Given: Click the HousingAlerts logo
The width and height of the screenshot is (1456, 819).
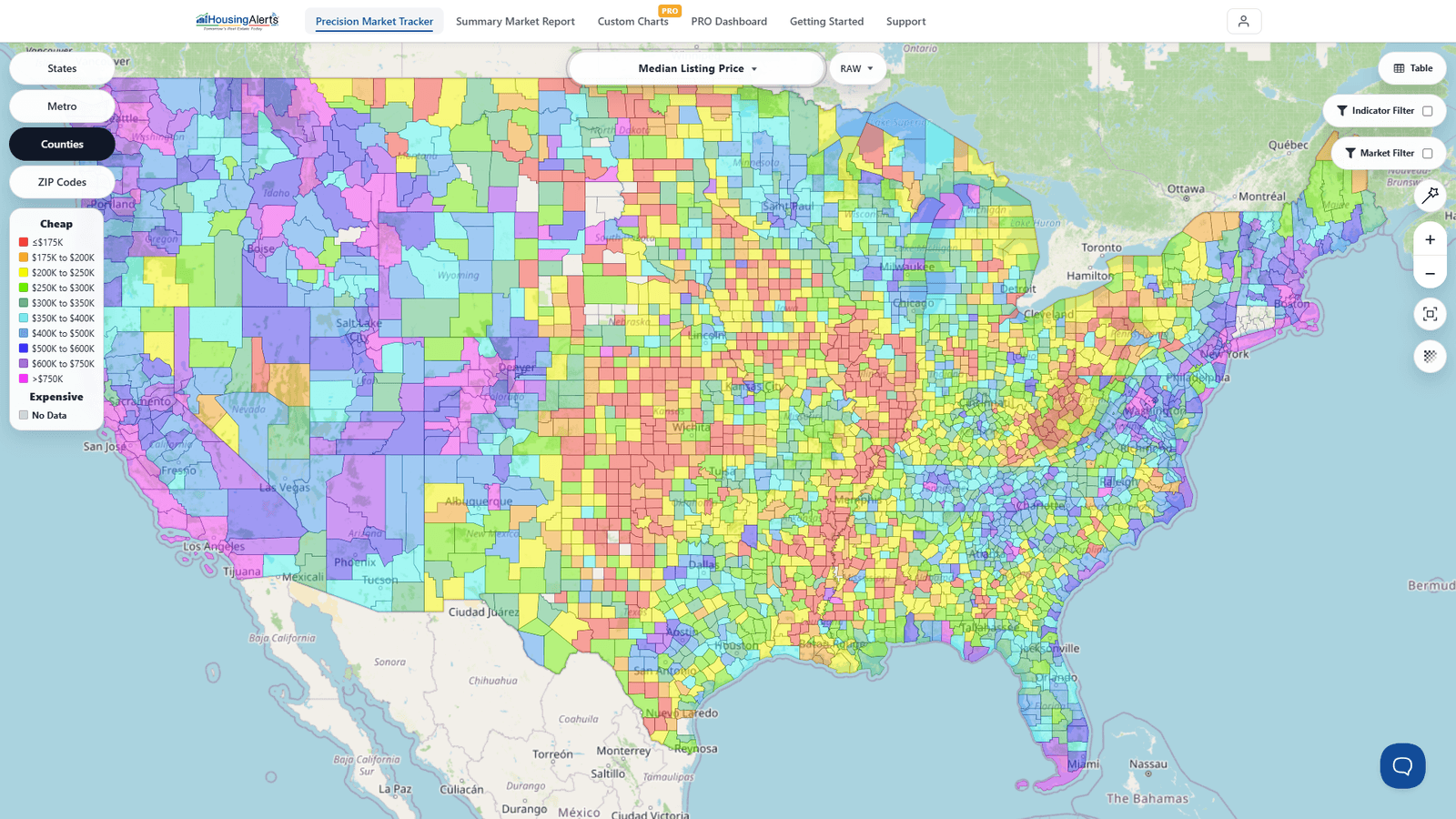Looking at the screenshot, I should [238, 21].
